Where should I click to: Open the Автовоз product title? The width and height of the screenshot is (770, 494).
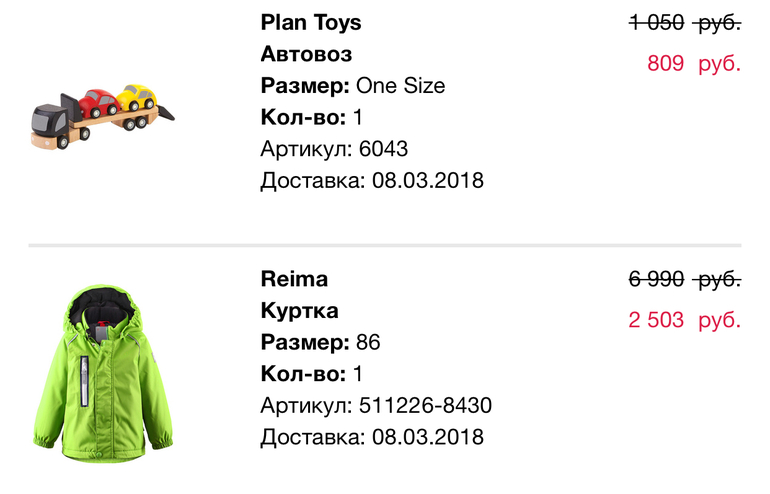[306, 54]
